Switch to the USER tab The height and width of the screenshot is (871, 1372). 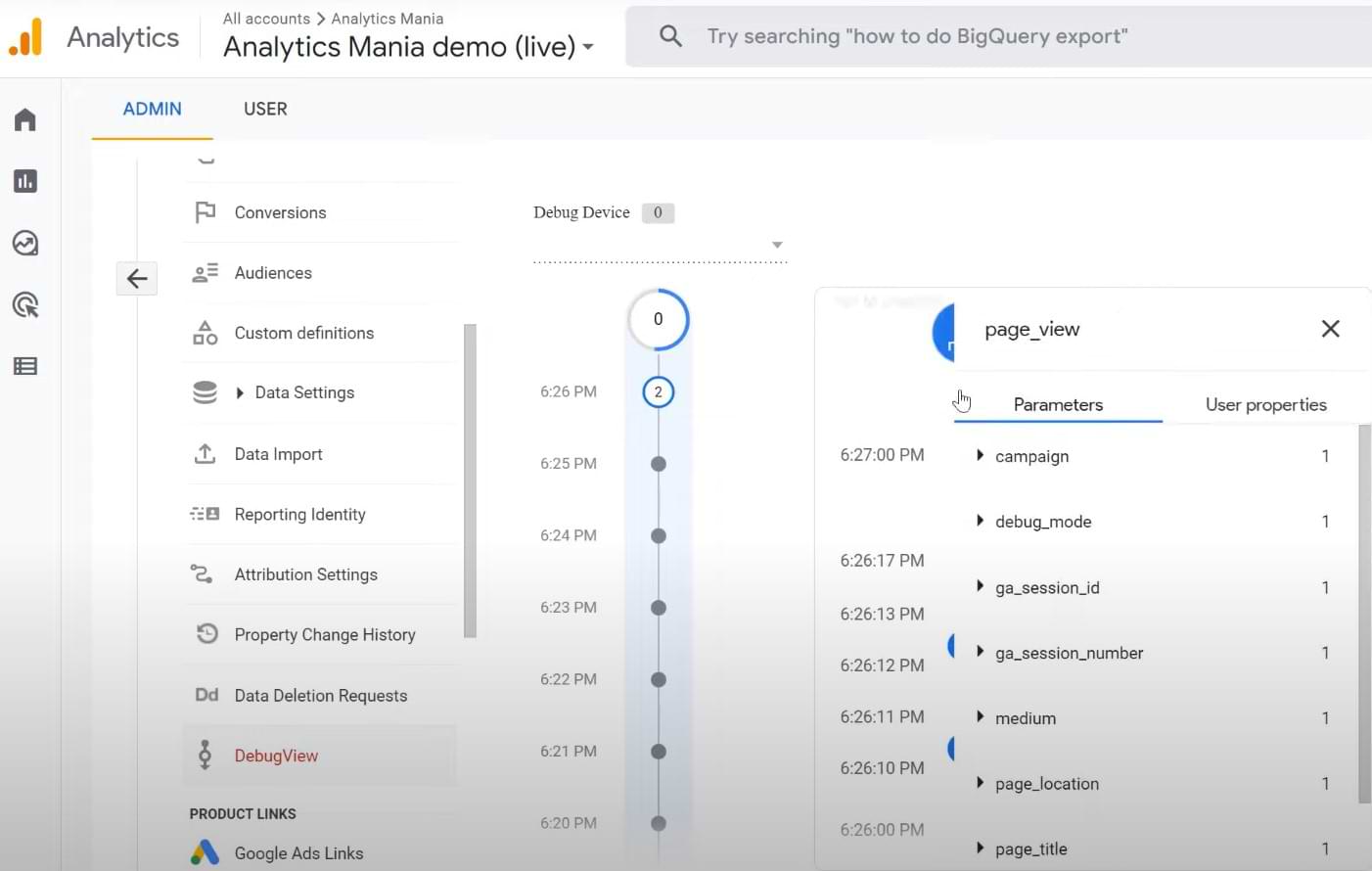pos(265,109)
